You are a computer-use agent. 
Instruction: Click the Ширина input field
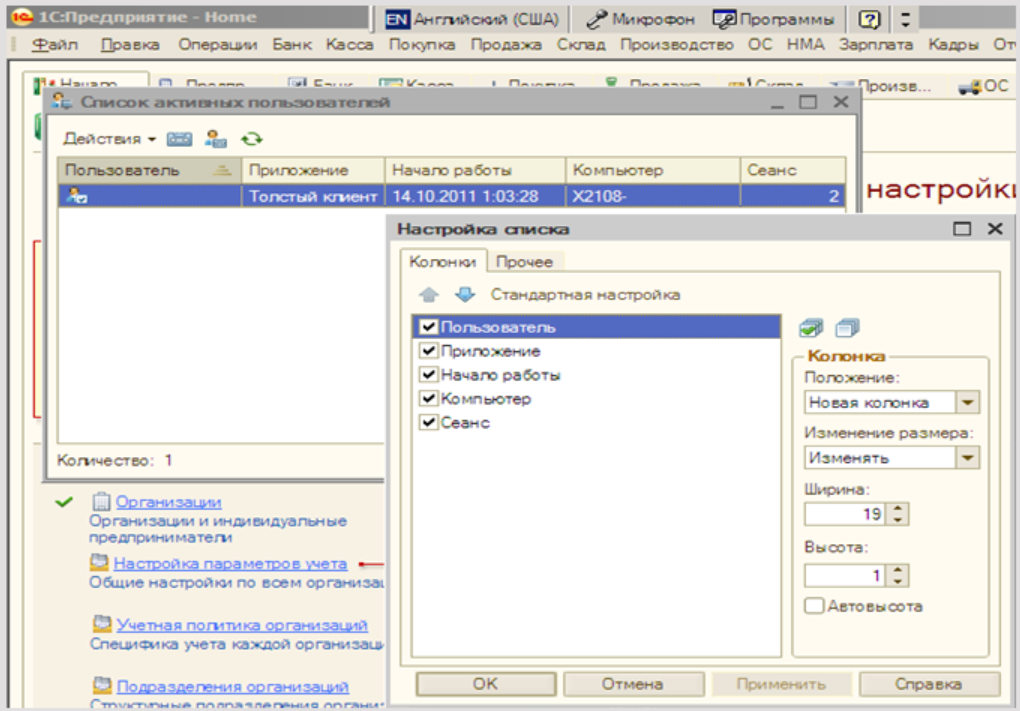click(845, 514)
